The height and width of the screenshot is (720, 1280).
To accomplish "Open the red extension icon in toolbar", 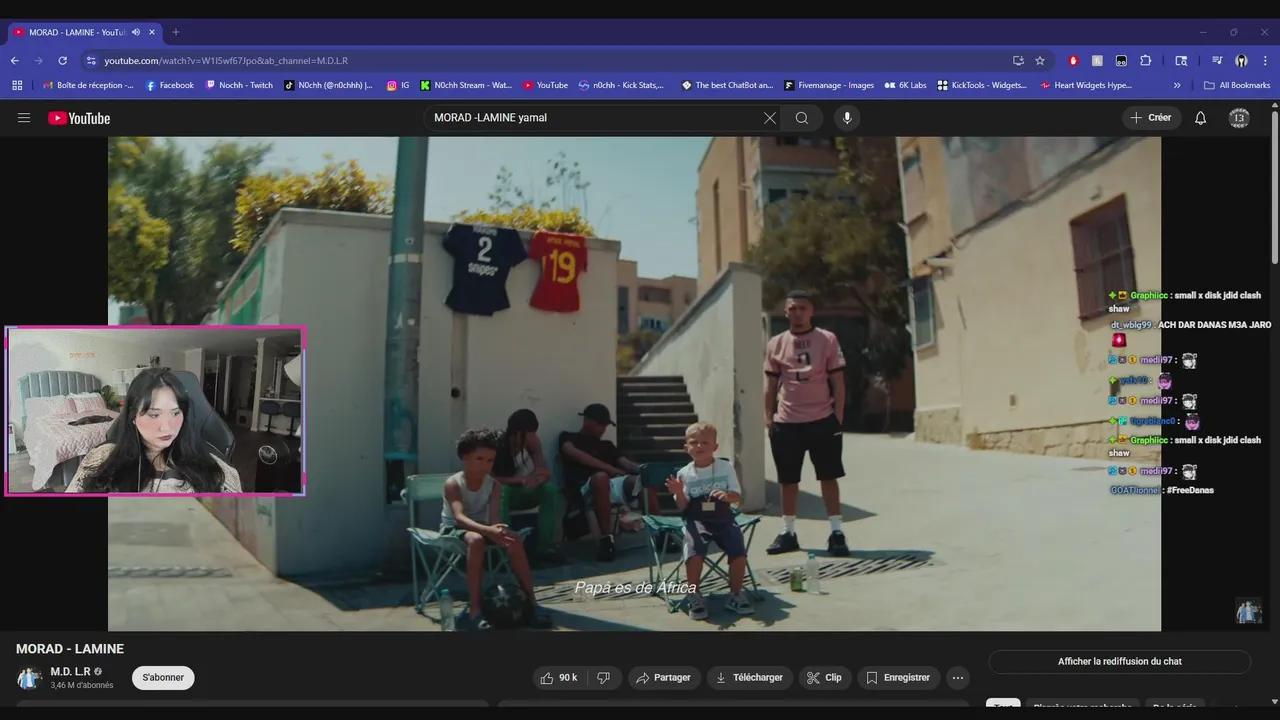I will coord(1074,61).
